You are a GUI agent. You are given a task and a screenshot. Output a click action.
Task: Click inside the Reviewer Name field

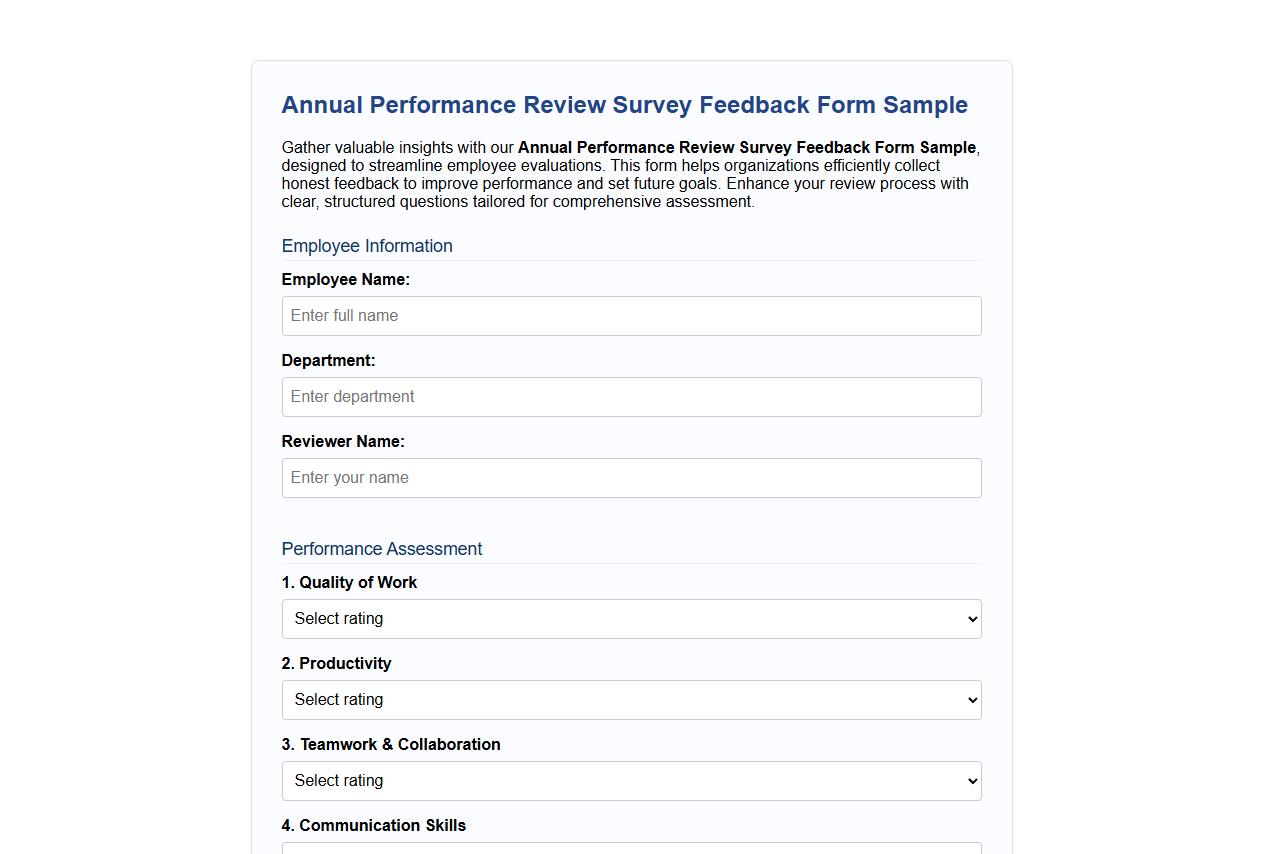[x=631, y=478]
